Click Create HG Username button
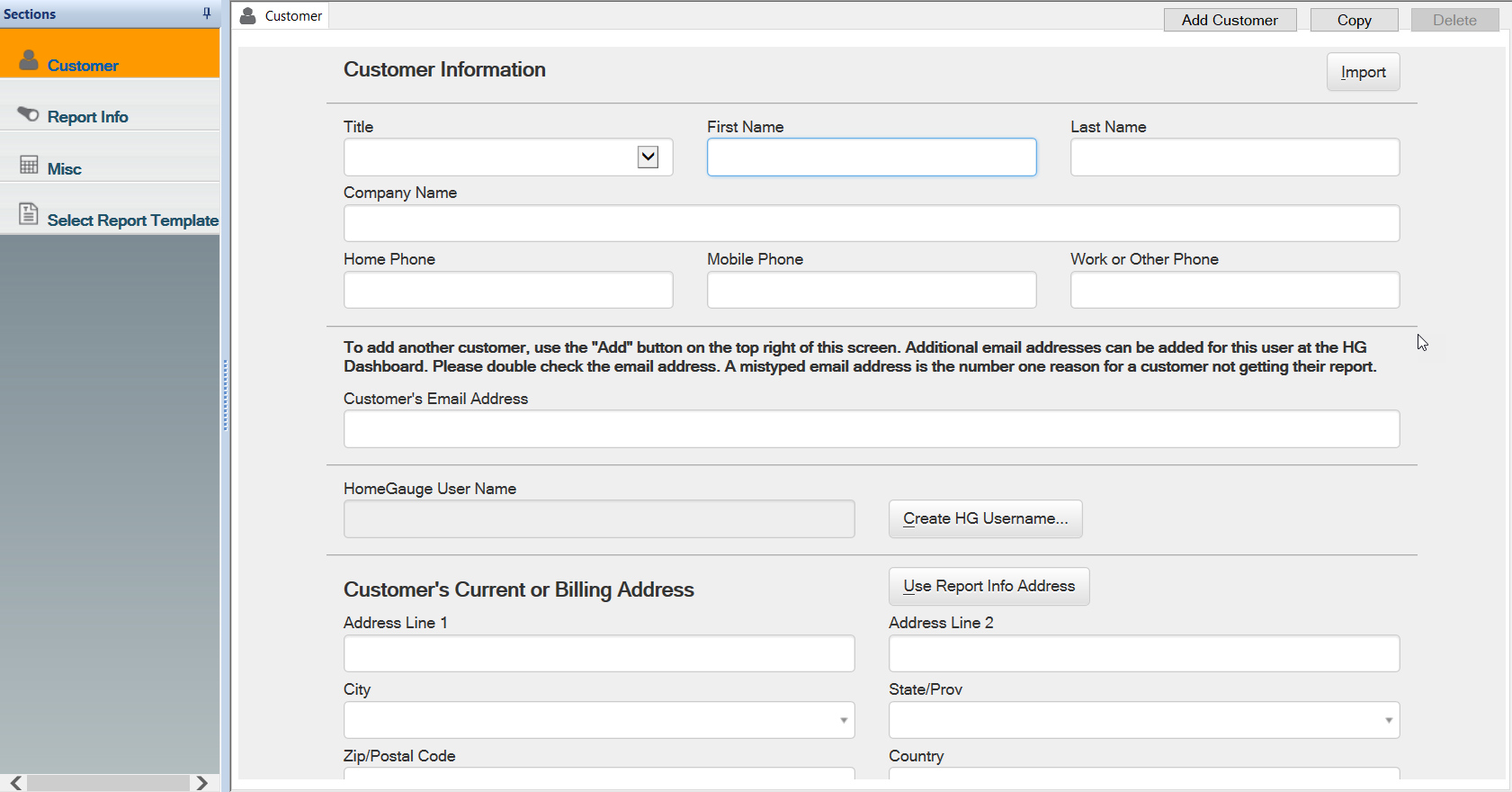 [985, 519]
